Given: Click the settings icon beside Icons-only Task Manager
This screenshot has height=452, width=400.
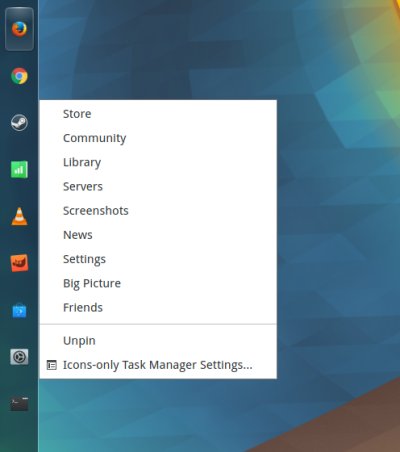Looking at the screenshot, I should (51, 365).
